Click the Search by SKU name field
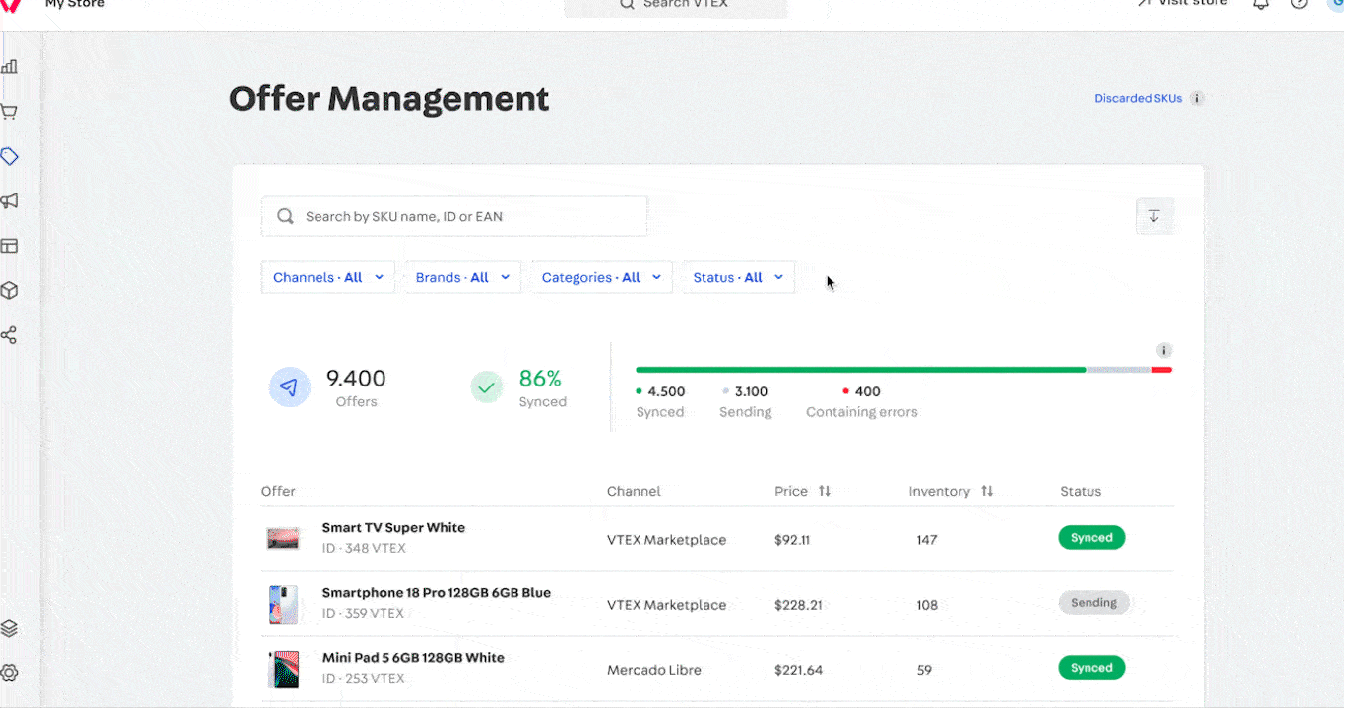 pos(454,216)
